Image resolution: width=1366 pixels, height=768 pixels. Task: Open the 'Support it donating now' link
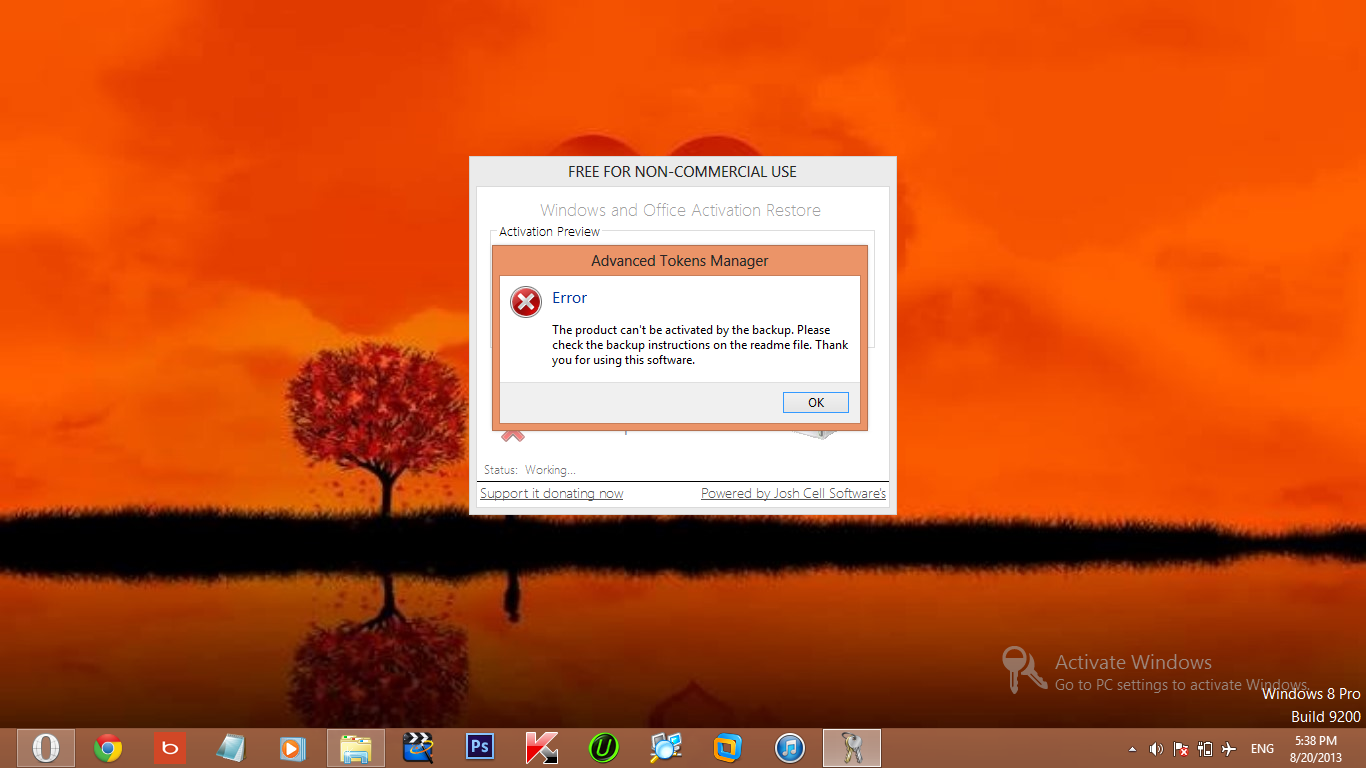point(551,493)
